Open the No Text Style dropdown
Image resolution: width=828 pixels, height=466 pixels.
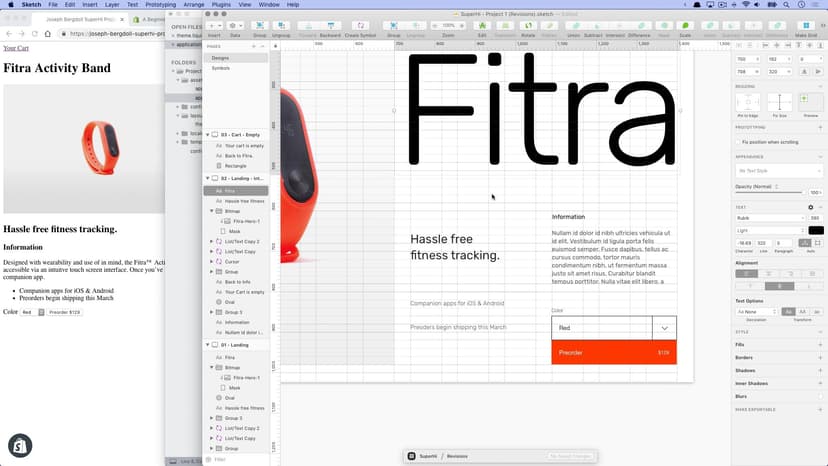[779, 171]
